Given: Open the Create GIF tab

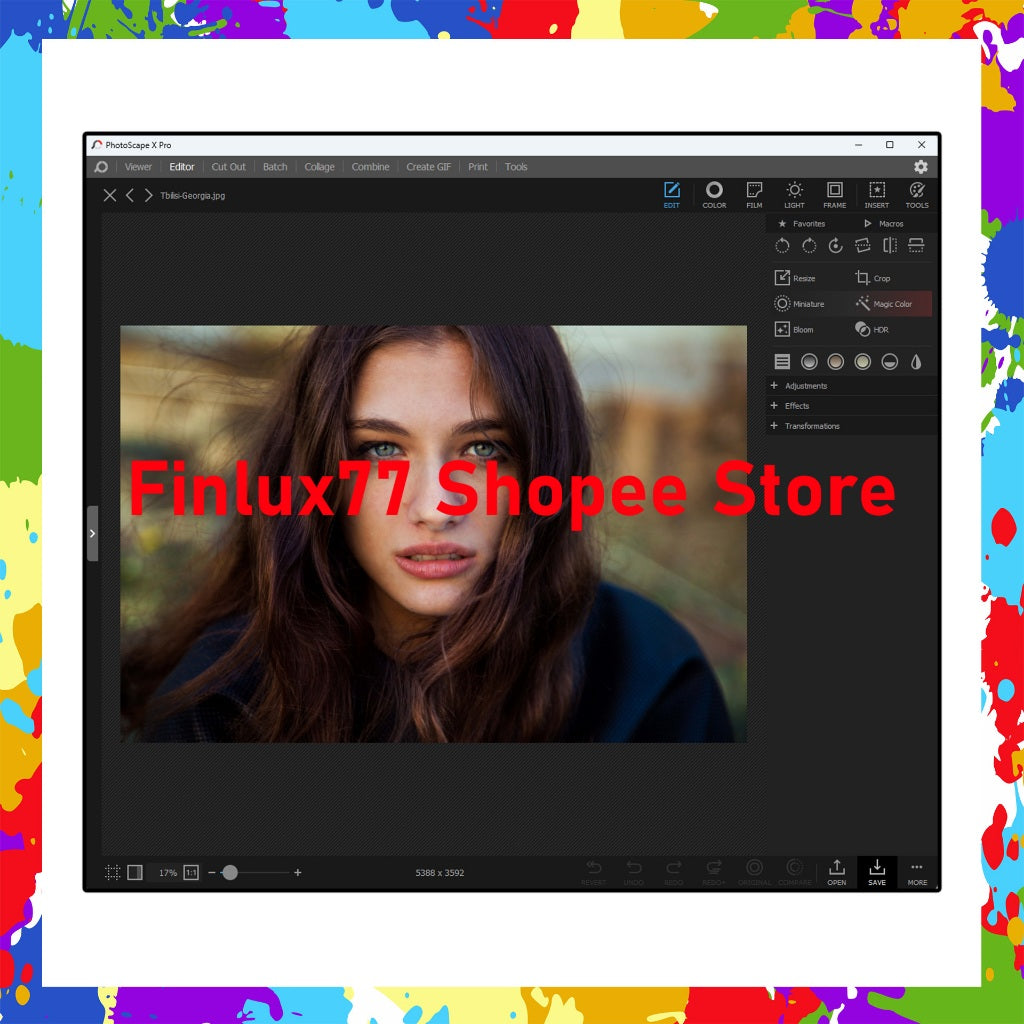Looking at the screenshot, I should click(x=428, y=167).
